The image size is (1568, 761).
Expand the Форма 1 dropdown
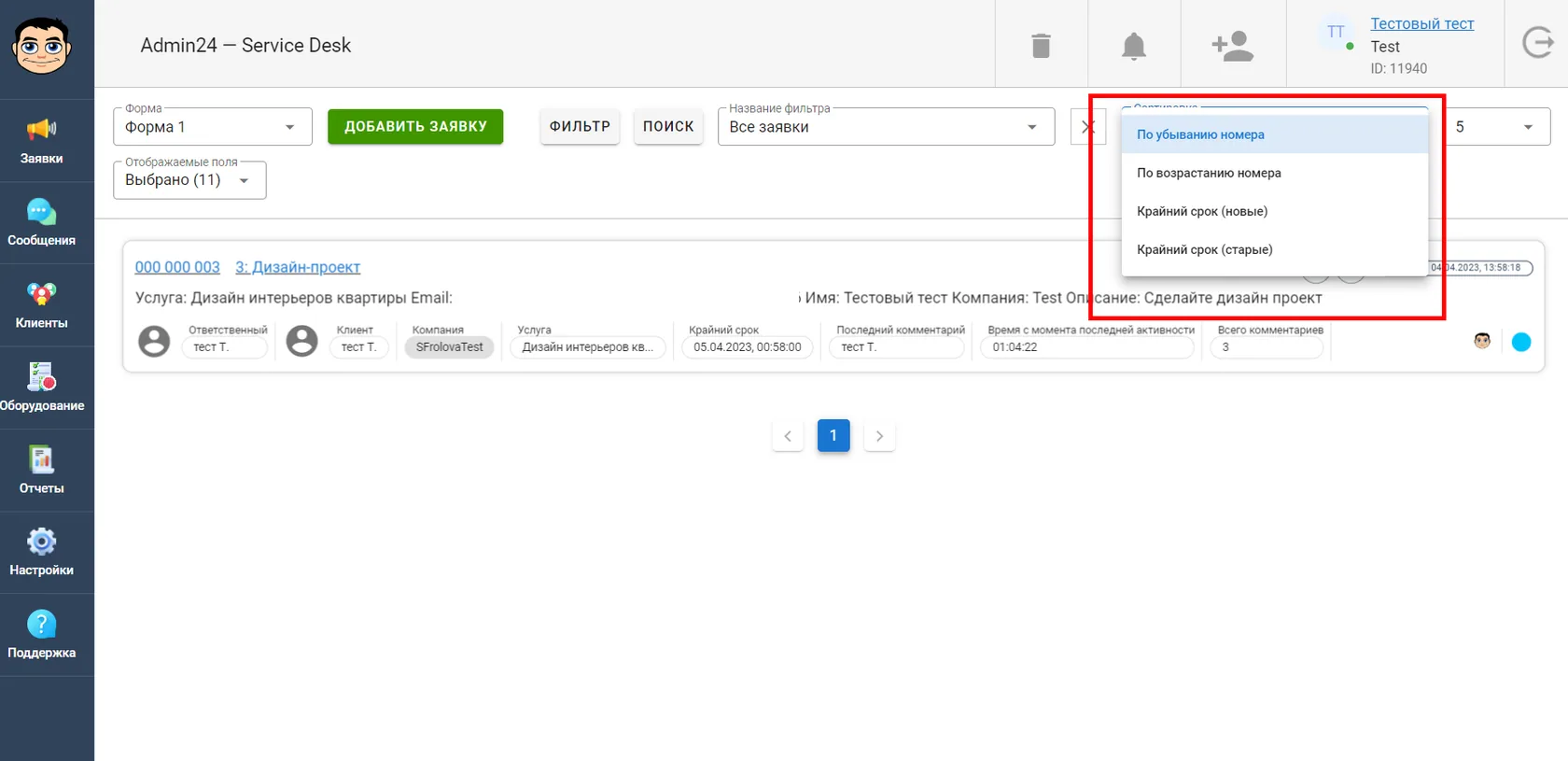coord(212,127)
